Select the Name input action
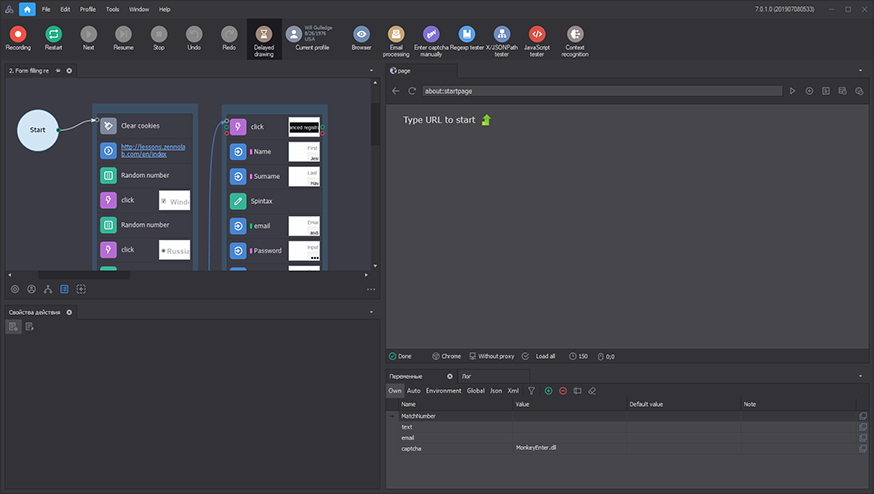This screenshot has width=874, height=494. click(275, 152)
